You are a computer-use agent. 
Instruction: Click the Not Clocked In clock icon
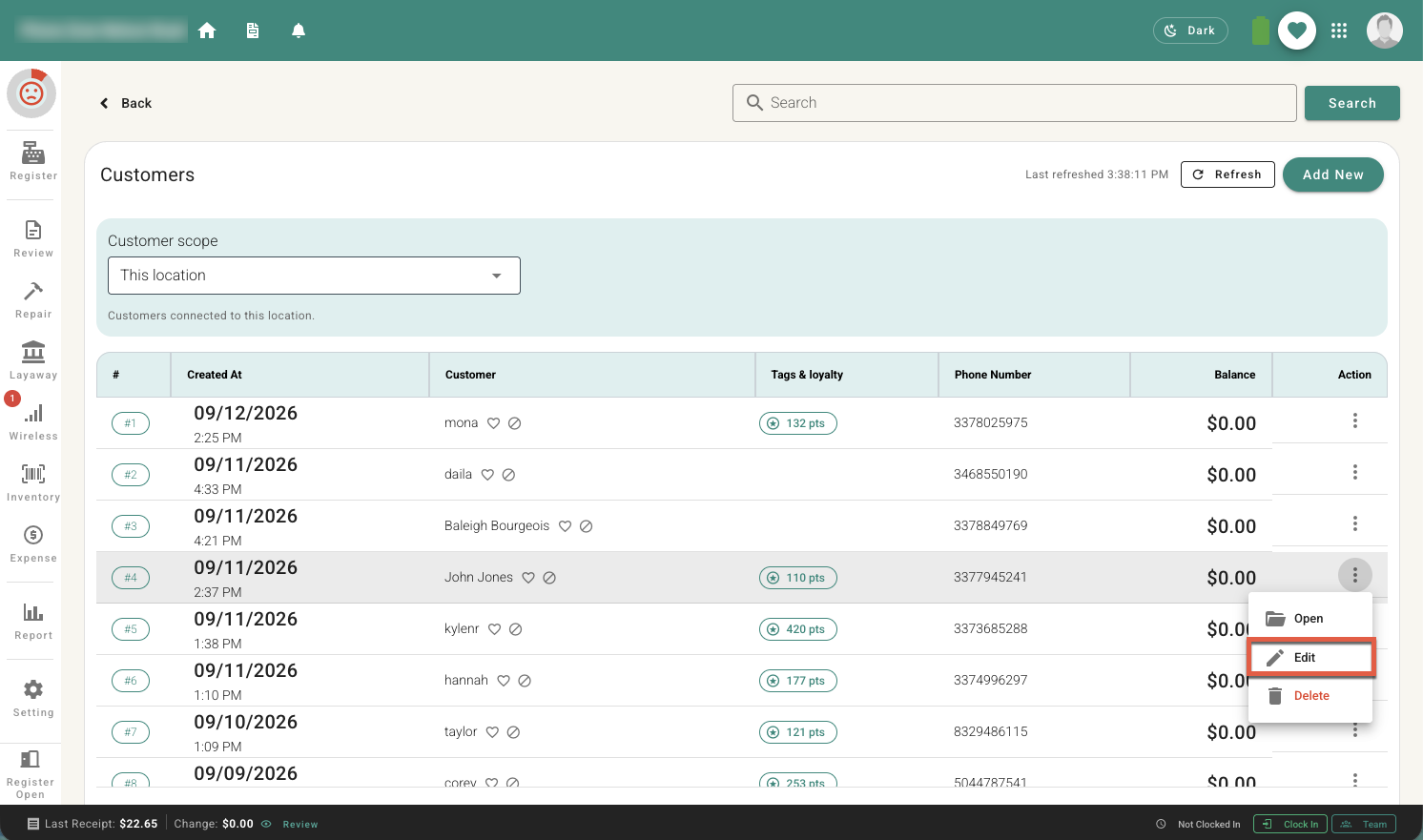(1161, 825)
